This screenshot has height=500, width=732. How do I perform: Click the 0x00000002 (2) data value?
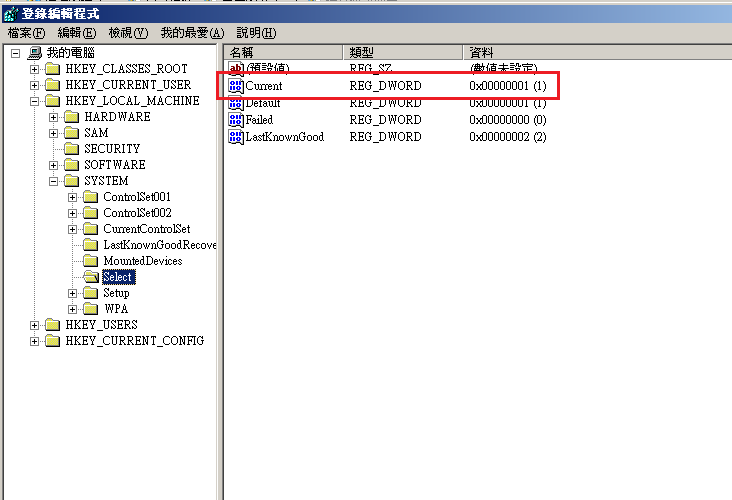pos(508,137)
